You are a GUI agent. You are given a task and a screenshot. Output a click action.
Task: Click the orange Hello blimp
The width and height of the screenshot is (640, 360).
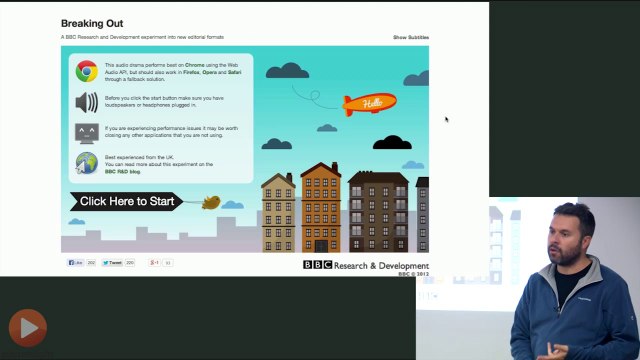point(369,104)
